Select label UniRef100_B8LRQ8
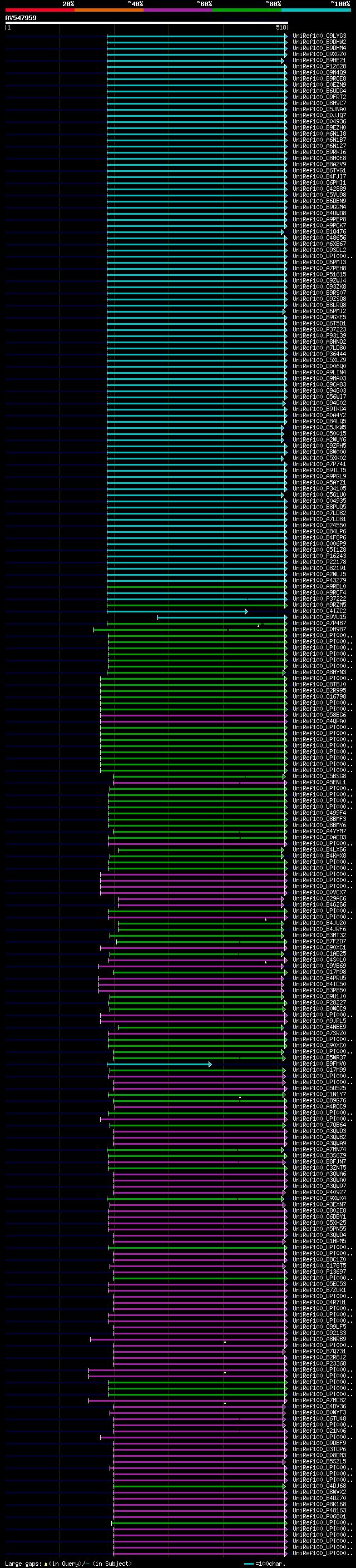The image size is (356, 1568). (319, 305)
